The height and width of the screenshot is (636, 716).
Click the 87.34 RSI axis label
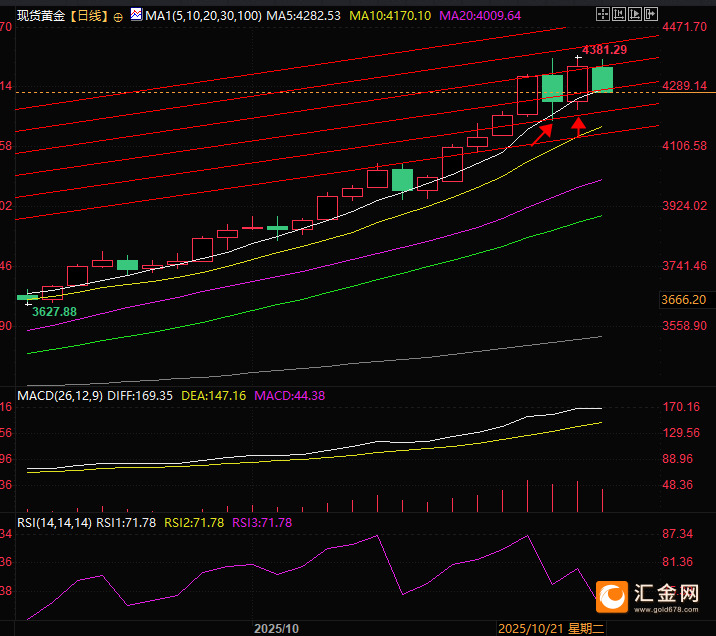click(678, 533)
